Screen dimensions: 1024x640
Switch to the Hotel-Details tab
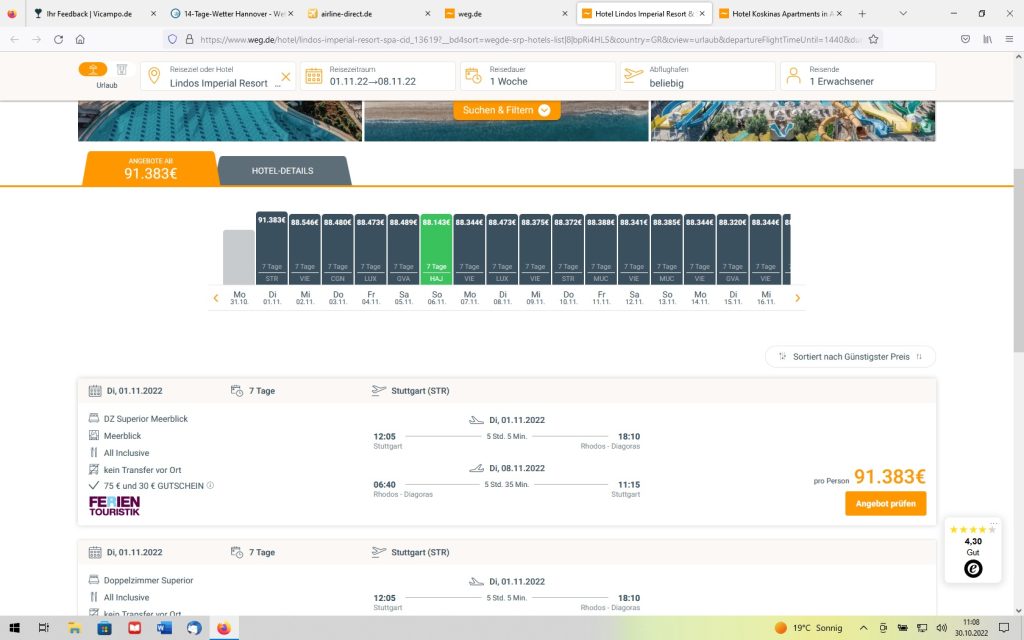pyautogui.click(x=283, y=171)
